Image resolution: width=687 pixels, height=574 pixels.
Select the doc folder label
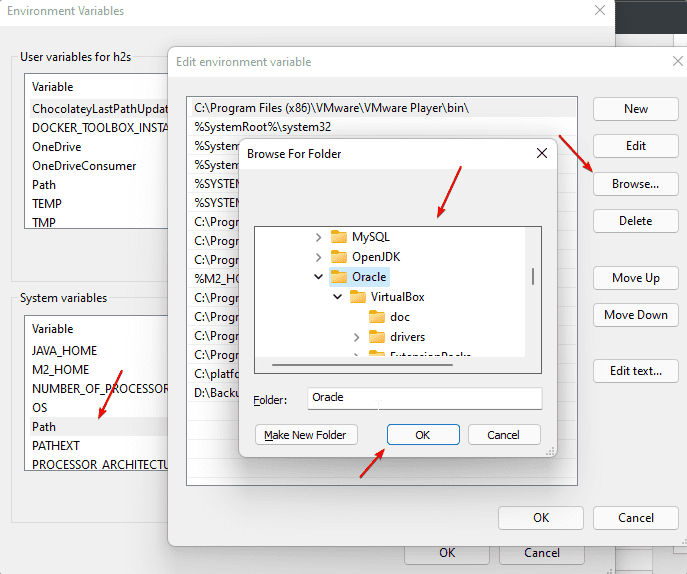point(400,317)
